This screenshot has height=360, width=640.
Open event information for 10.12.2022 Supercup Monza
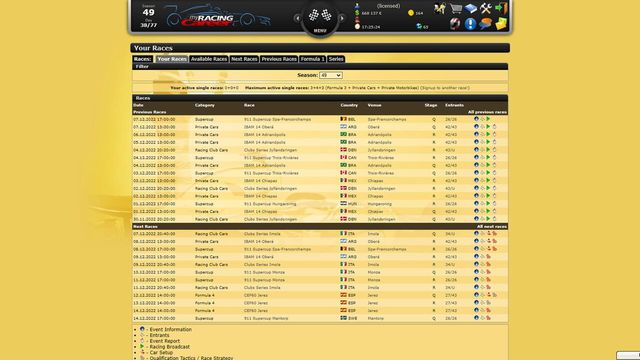[476, 272]
